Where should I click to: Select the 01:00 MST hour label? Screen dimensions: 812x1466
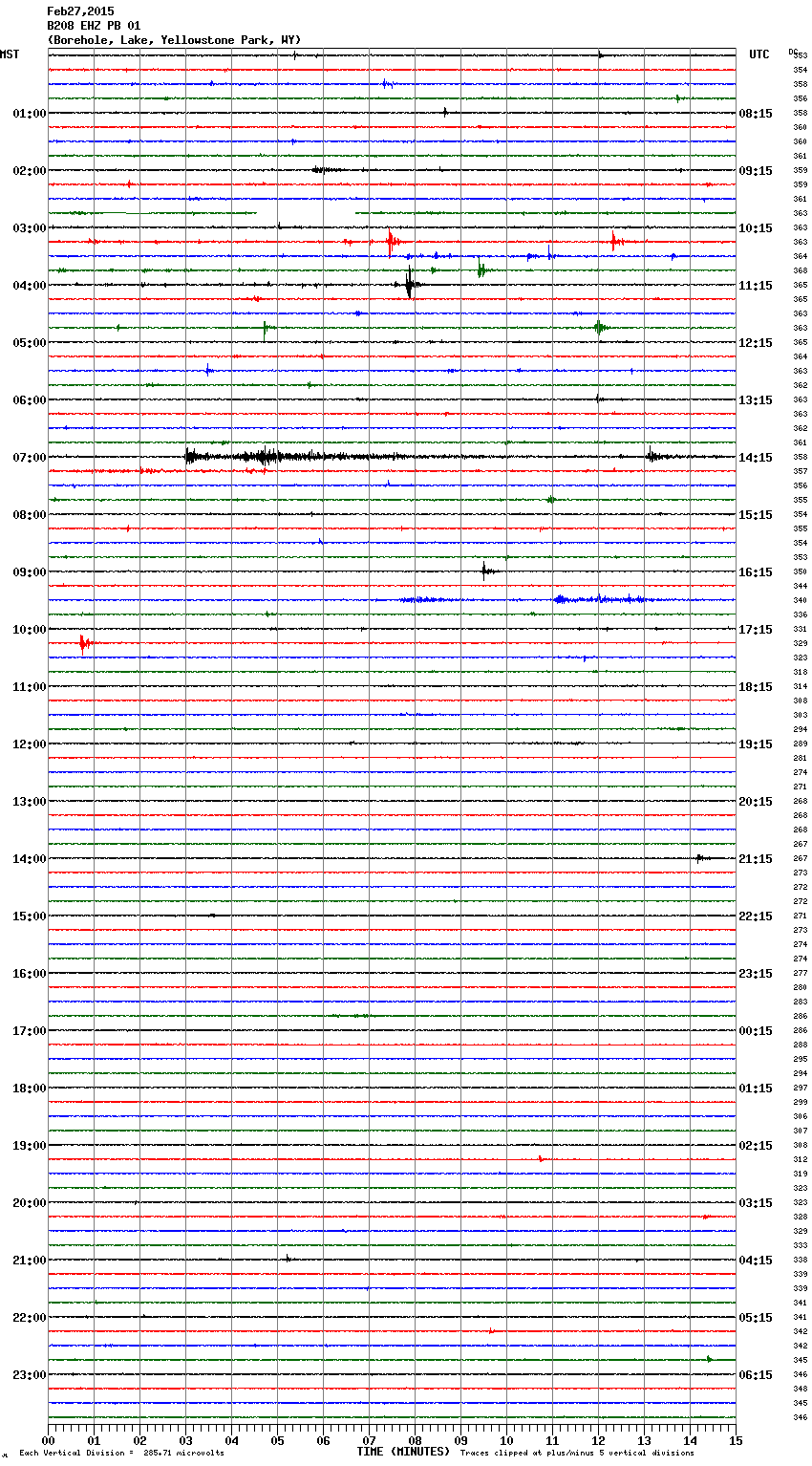point(30,113)
